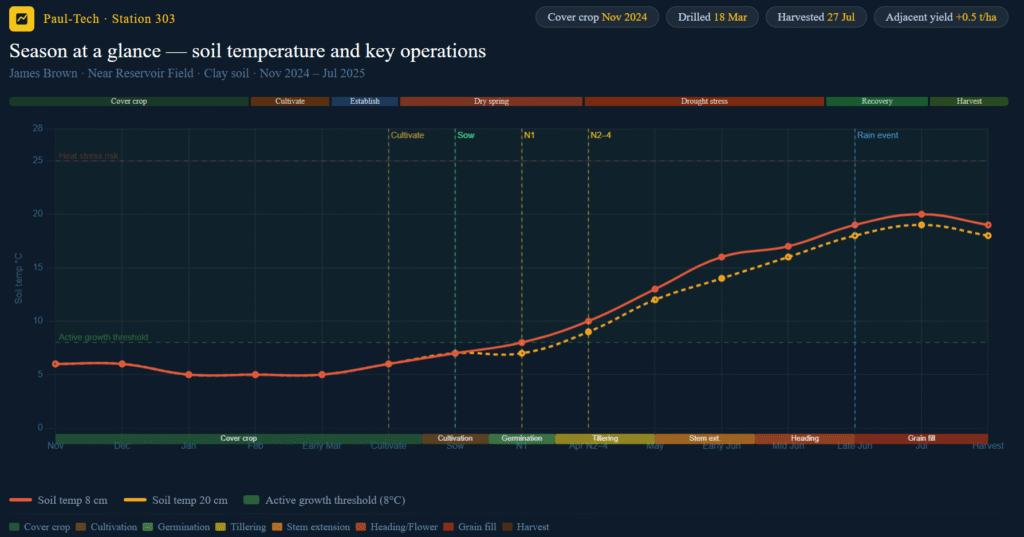The width and height of the screenshot is (1024, 537).
Task: Toggle Soil temp 20 cm legend series
Action: (x=175, y=500)
